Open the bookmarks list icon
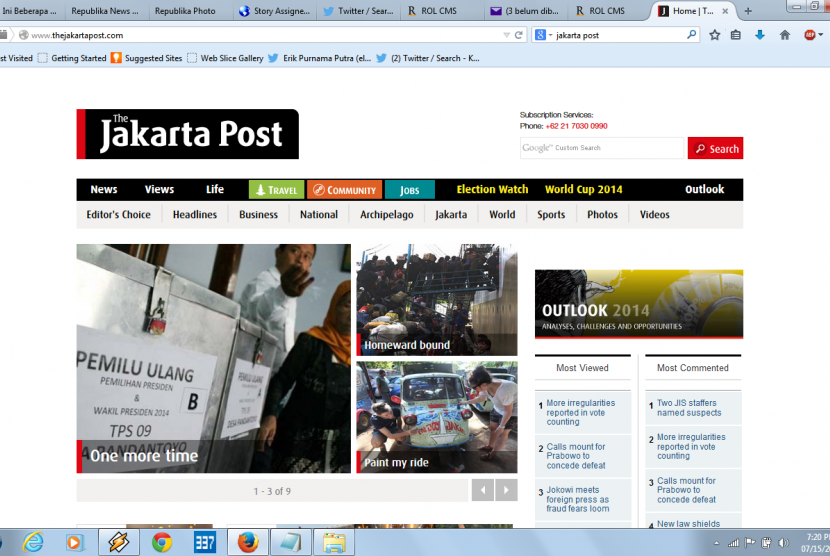This screenshot has width=830, height=556. [736, 35]
